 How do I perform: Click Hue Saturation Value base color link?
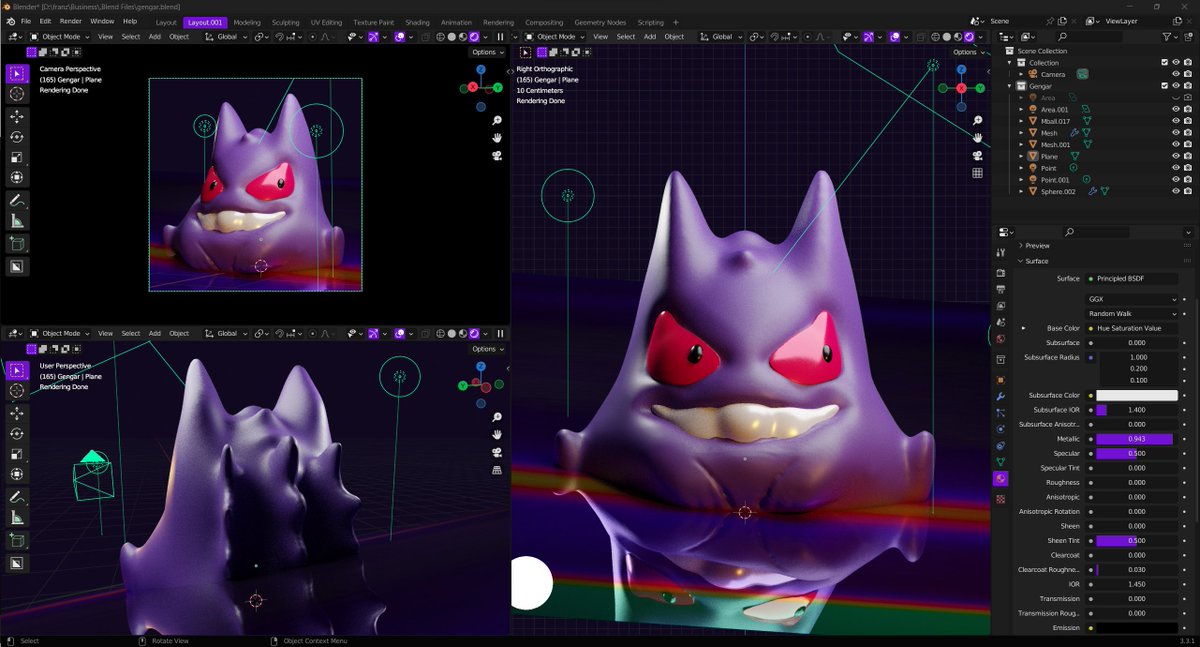(1133, 328)
